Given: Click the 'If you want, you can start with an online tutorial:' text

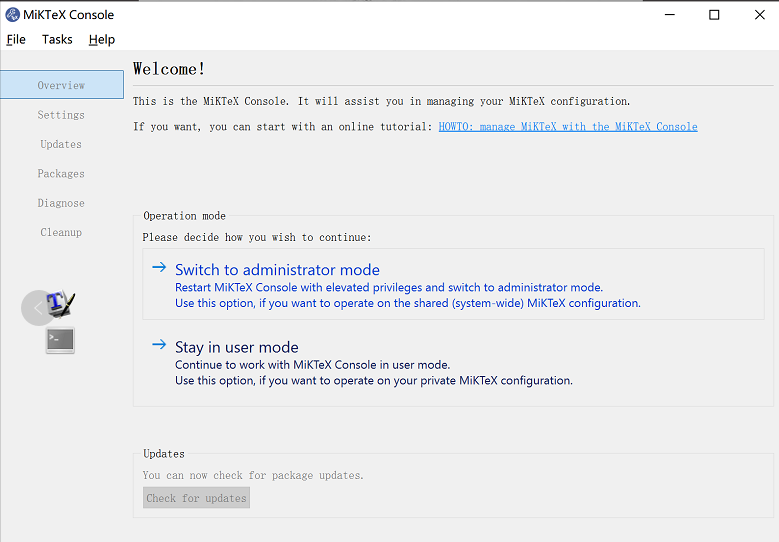Looking at the screenshot, I should tap(283, 127).
